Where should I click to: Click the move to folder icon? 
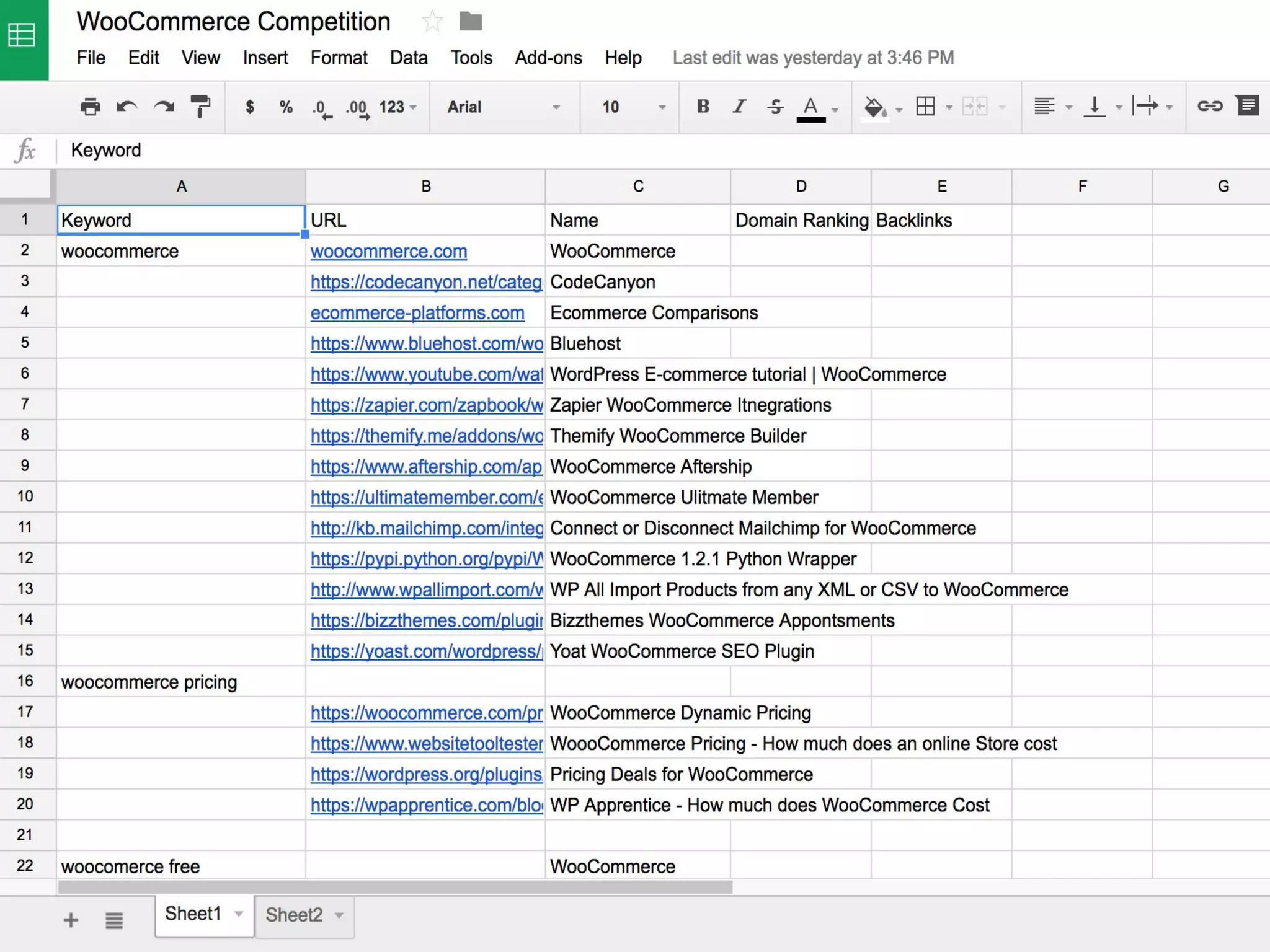point(471,22)
